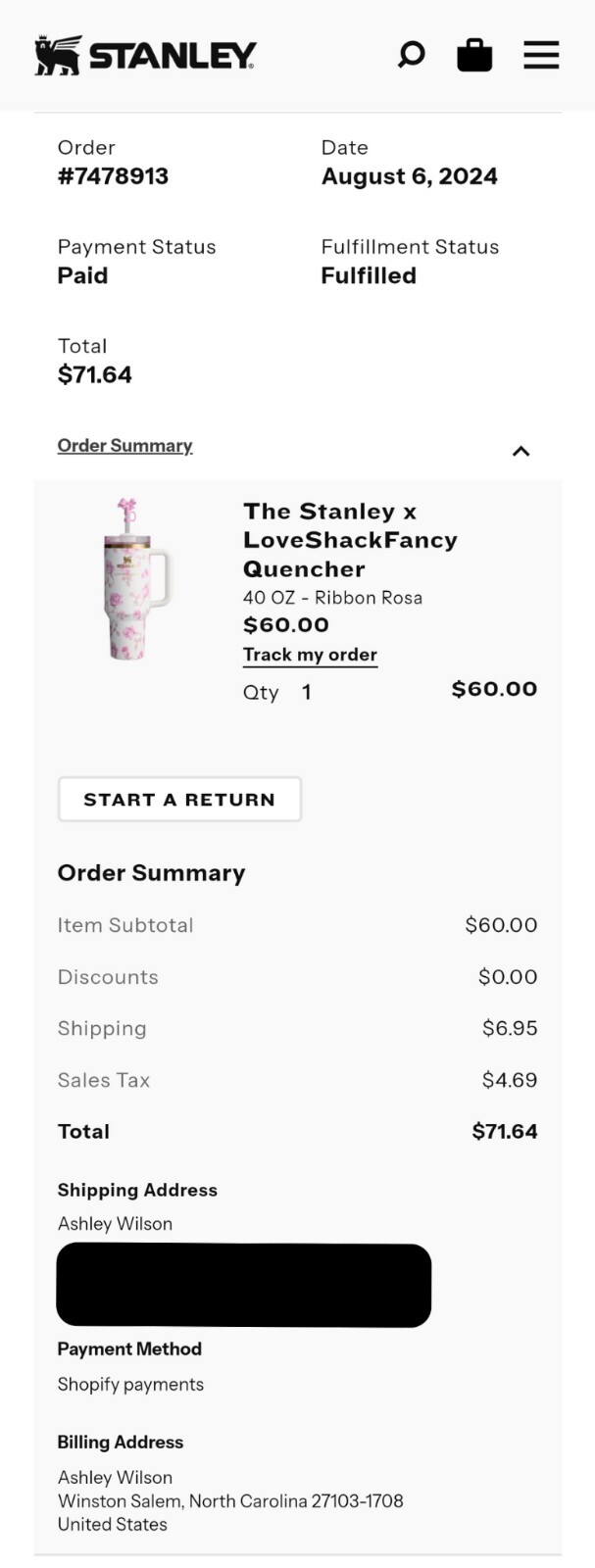Open the underlined Order Summary link

(x=124, y=445)
